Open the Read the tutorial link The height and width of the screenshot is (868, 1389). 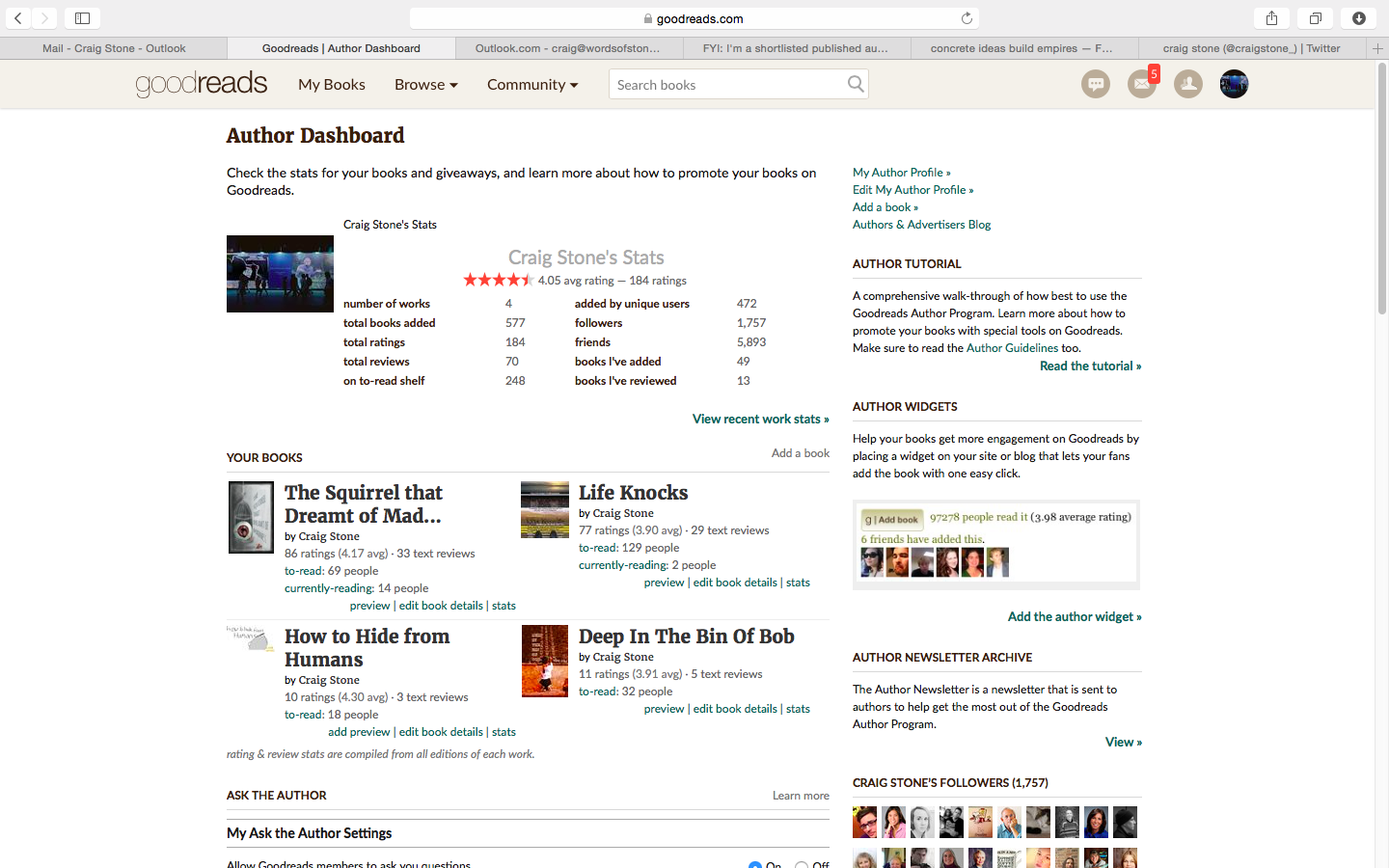click(1090, 366)
